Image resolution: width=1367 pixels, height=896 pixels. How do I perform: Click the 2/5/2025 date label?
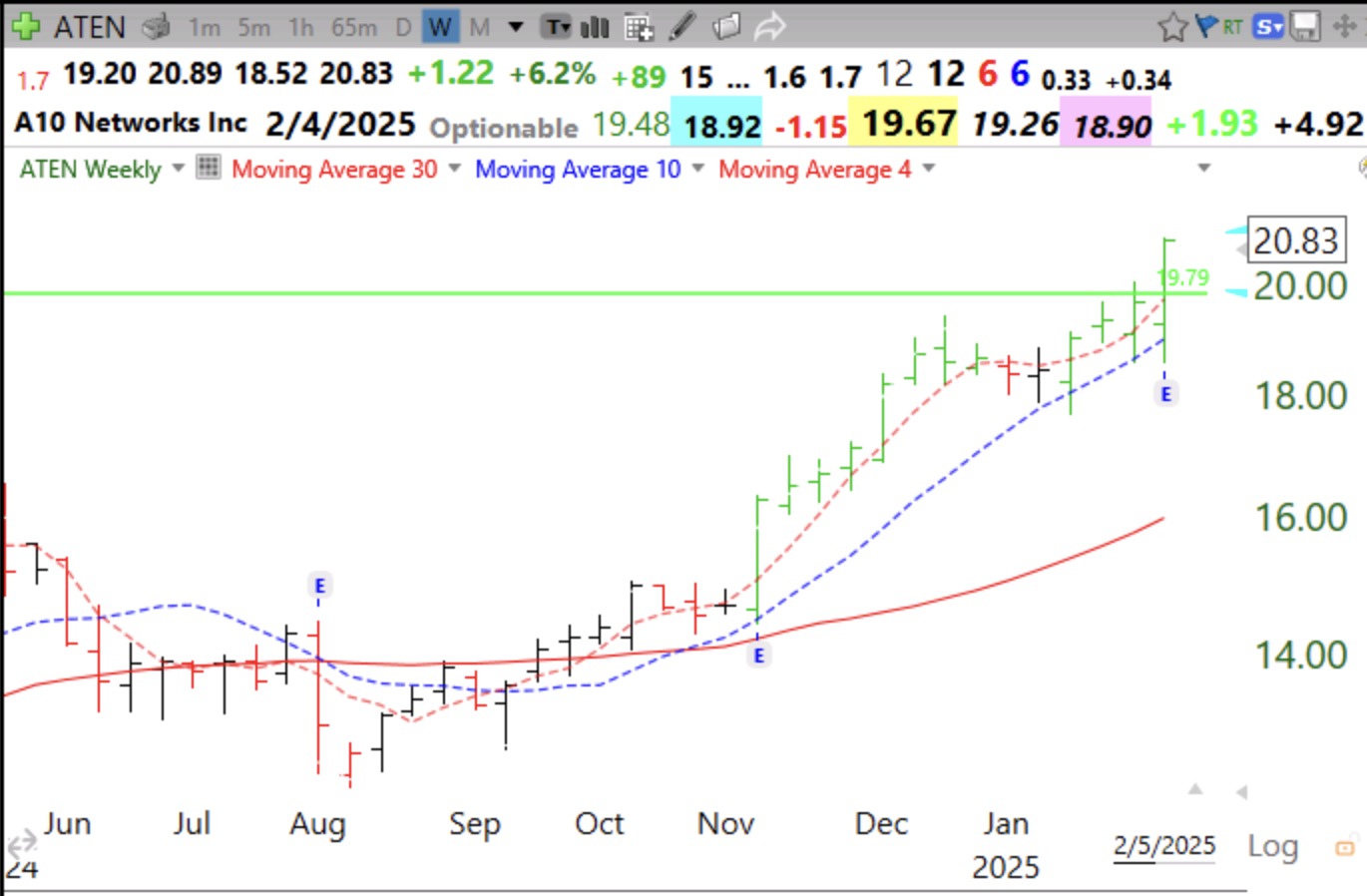click(1163, 845)
